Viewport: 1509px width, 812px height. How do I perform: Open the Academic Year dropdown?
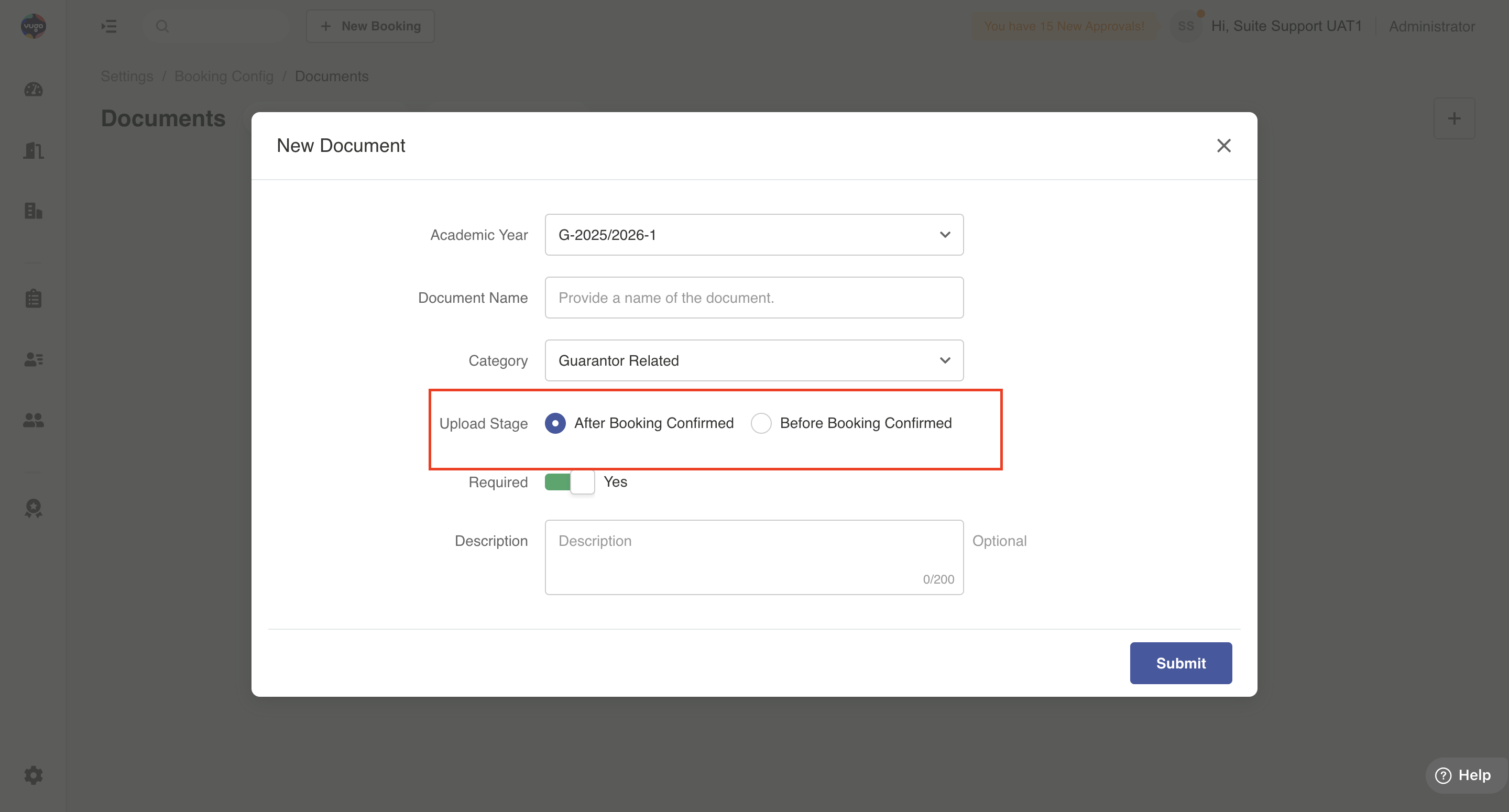pos(754,235)
